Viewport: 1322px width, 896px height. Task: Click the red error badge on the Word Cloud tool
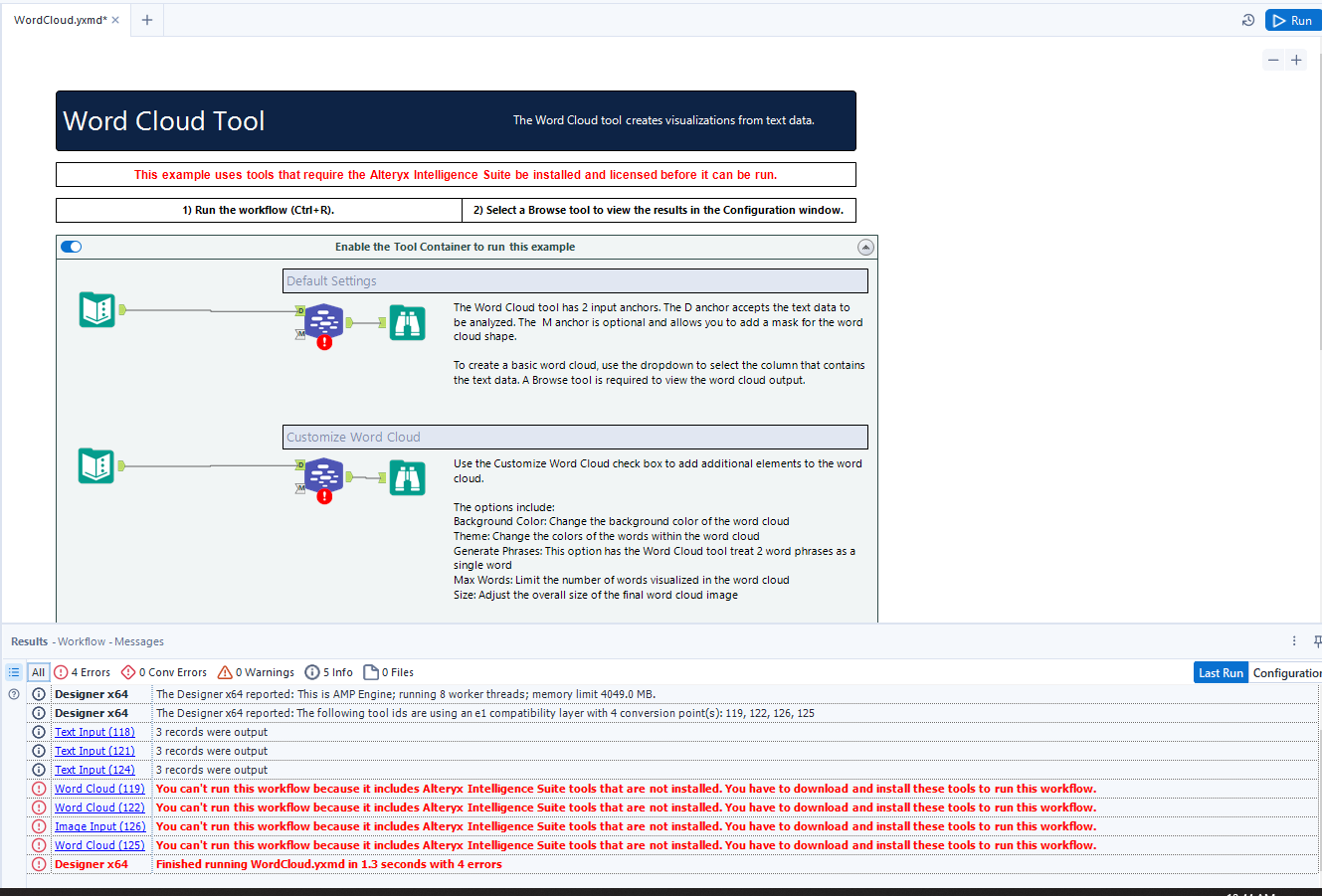click(x=323, y=339)
